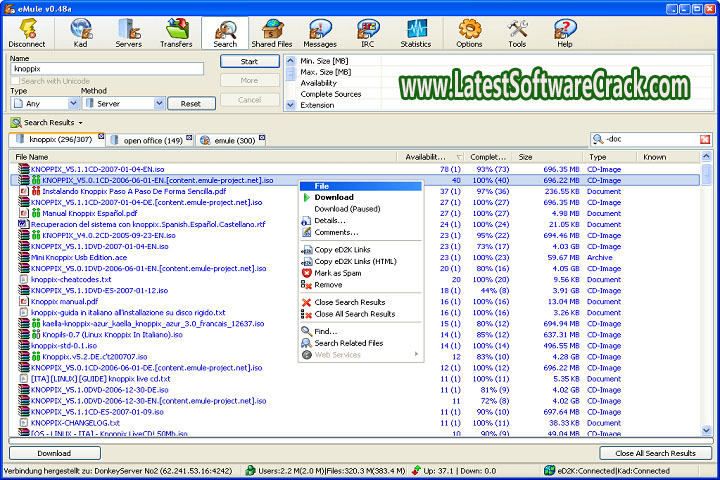Click the up/down speed arrows icon in status bar
The width and height of the screenshot is (720, 480).
pyautogui.click(x=416, y=470)
